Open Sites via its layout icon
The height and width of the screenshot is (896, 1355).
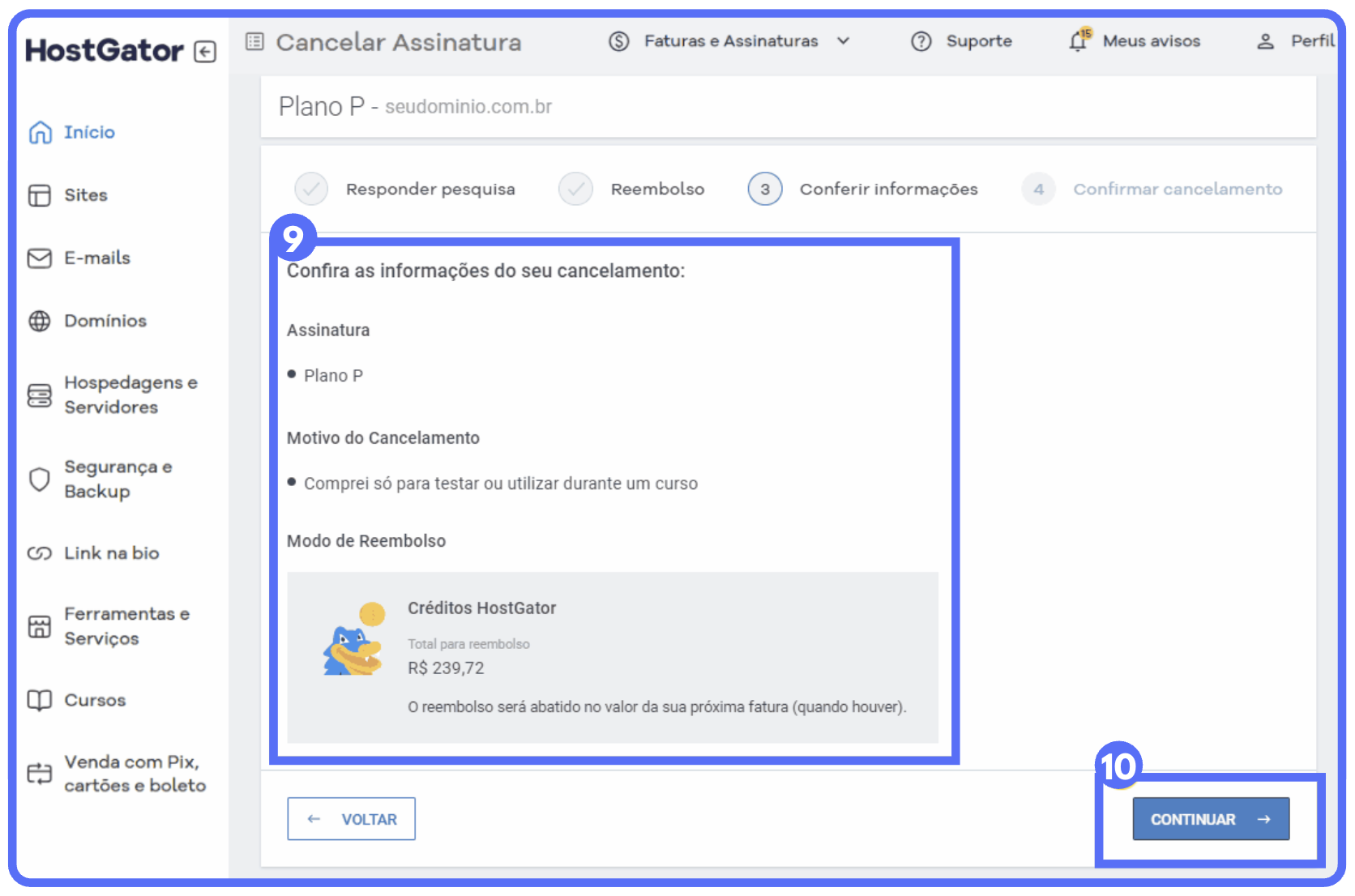click(x=40, y=195)
